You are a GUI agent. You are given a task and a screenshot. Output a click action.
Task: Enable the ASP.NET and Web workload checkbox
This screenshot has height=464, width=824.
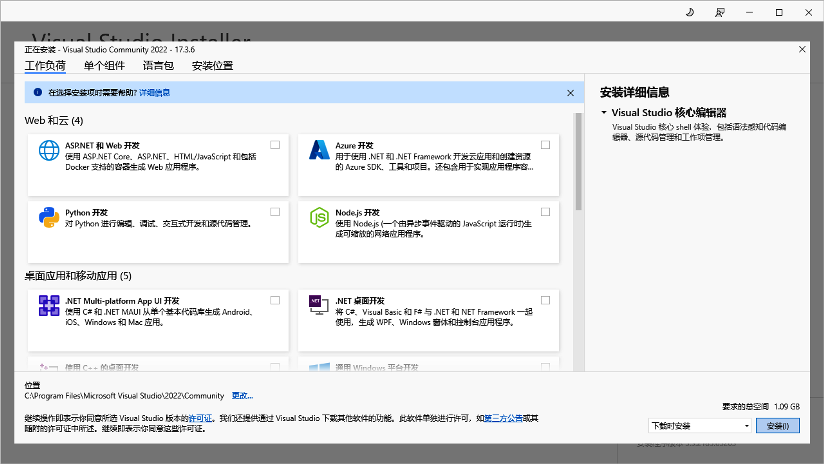point(275,145)
